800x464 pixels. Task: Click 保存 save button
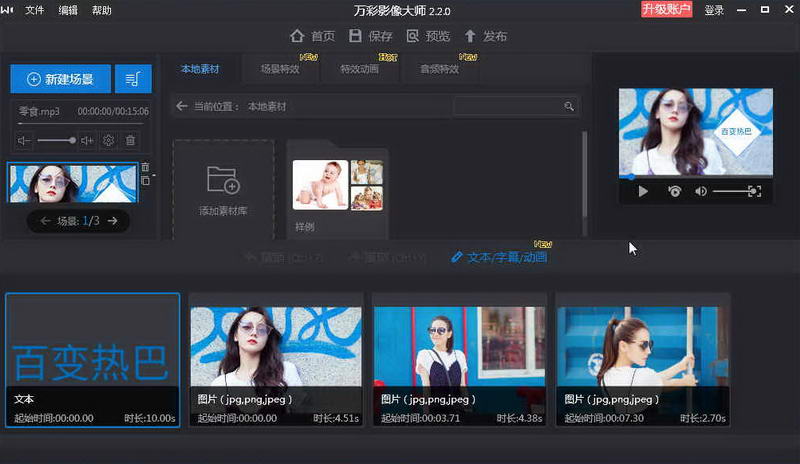click(x=370, y=36)
